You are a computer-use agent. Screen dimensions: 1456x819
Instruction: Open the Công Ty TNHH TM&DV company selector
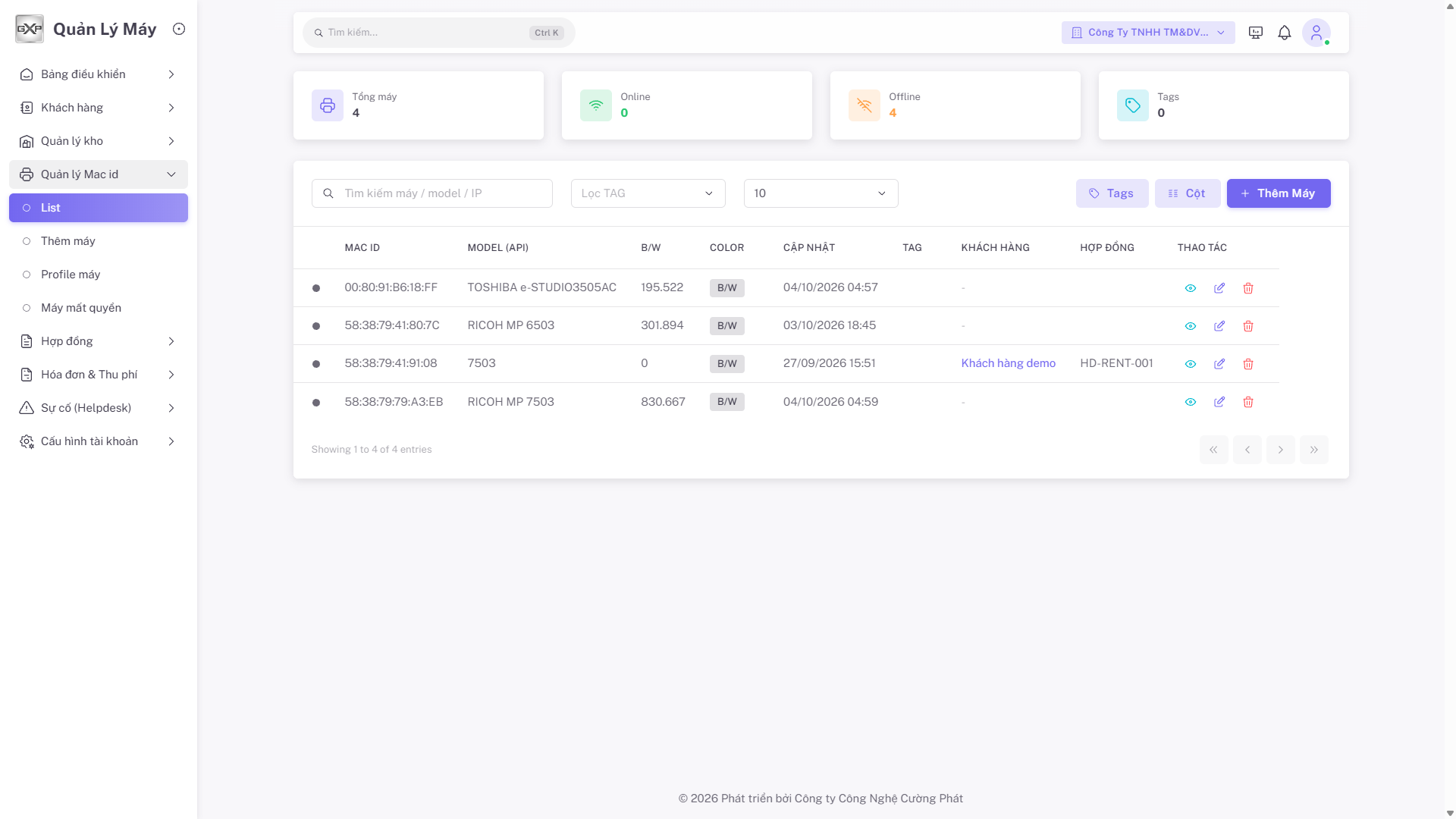click(x=1148, y=33)
